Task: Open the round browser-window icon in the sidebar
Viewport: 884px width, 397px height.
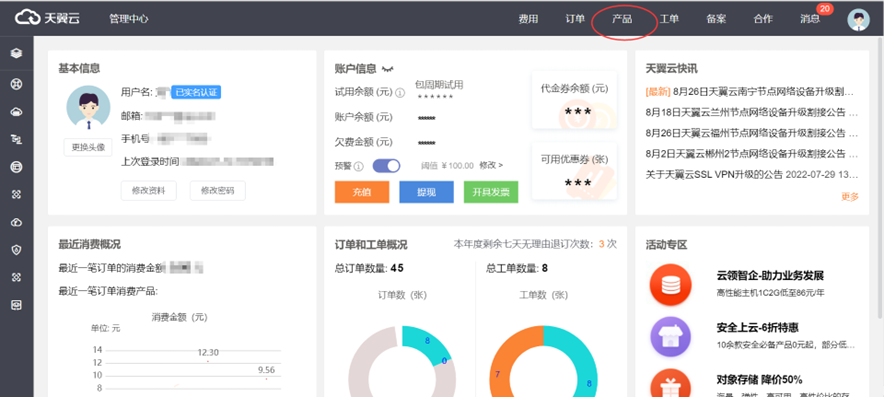Action: [x=16, y=167]
